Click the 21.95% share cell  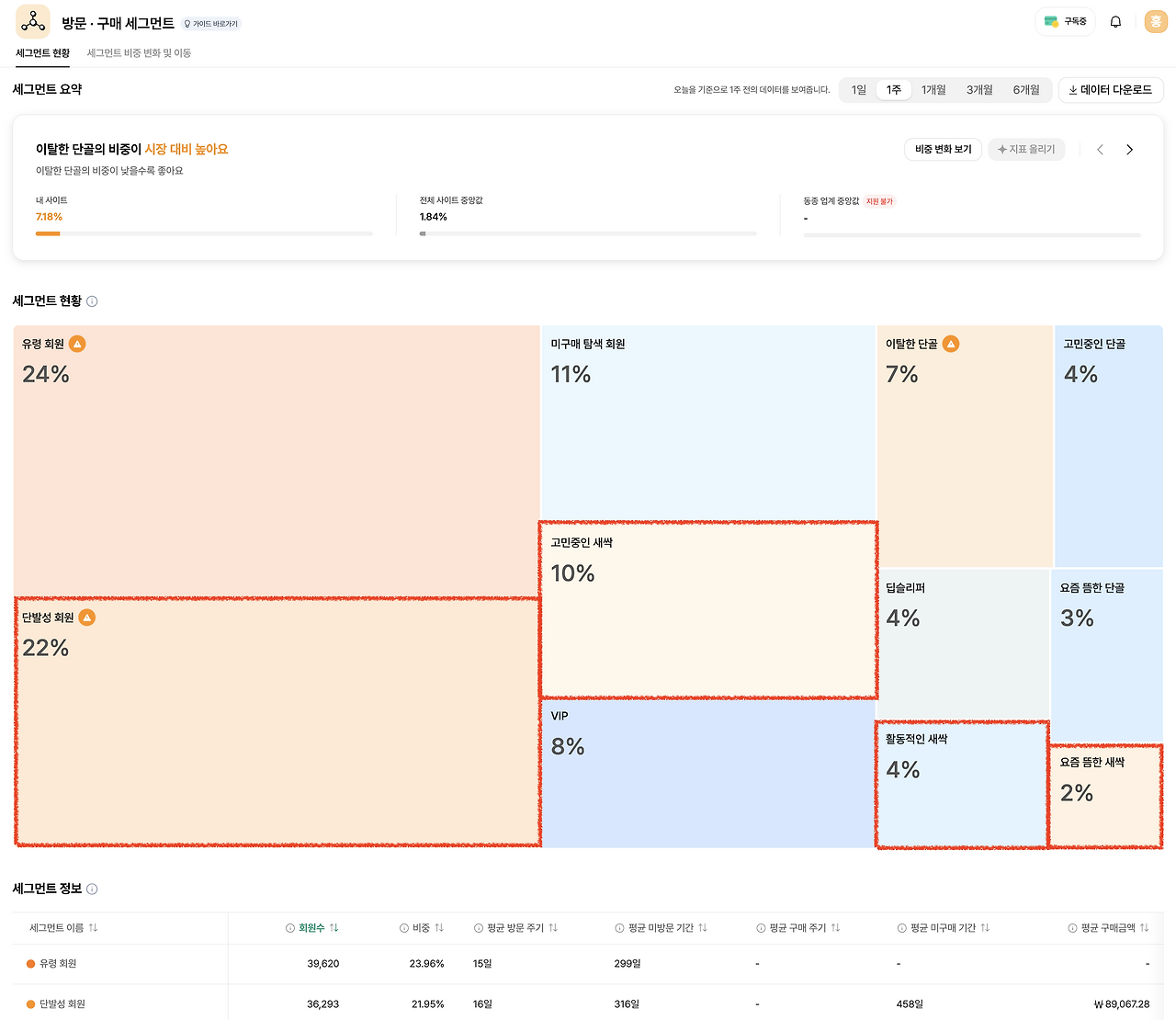click(428, 1004)
